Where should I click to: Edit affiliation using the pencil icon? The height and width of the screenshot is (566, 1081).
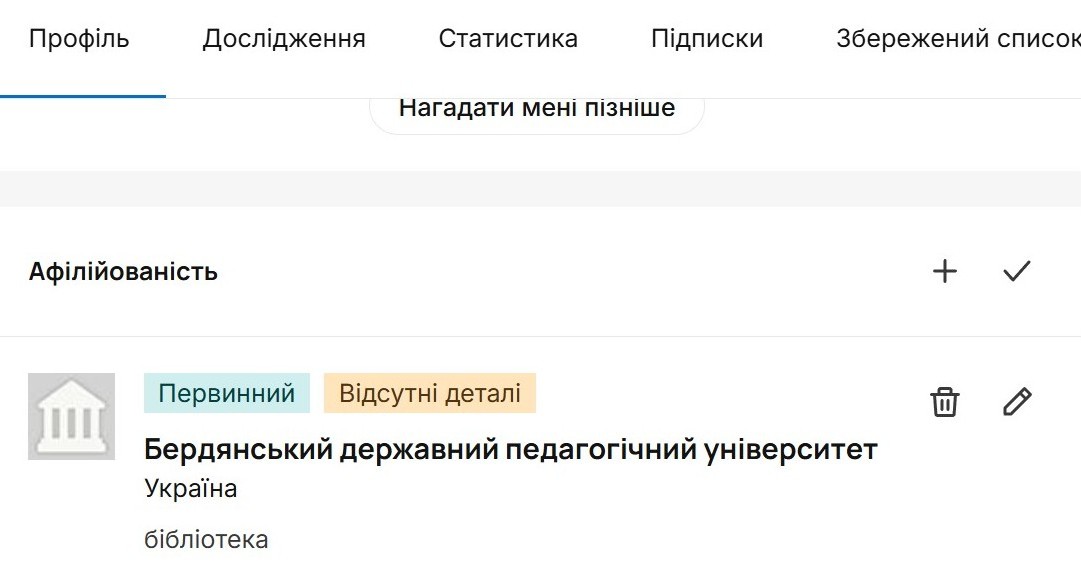pyautogui.click(x=1016, y=402)
